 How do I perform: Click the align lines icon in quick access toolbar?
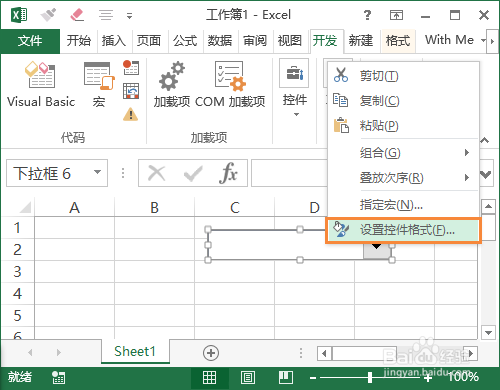click(106, 15)
